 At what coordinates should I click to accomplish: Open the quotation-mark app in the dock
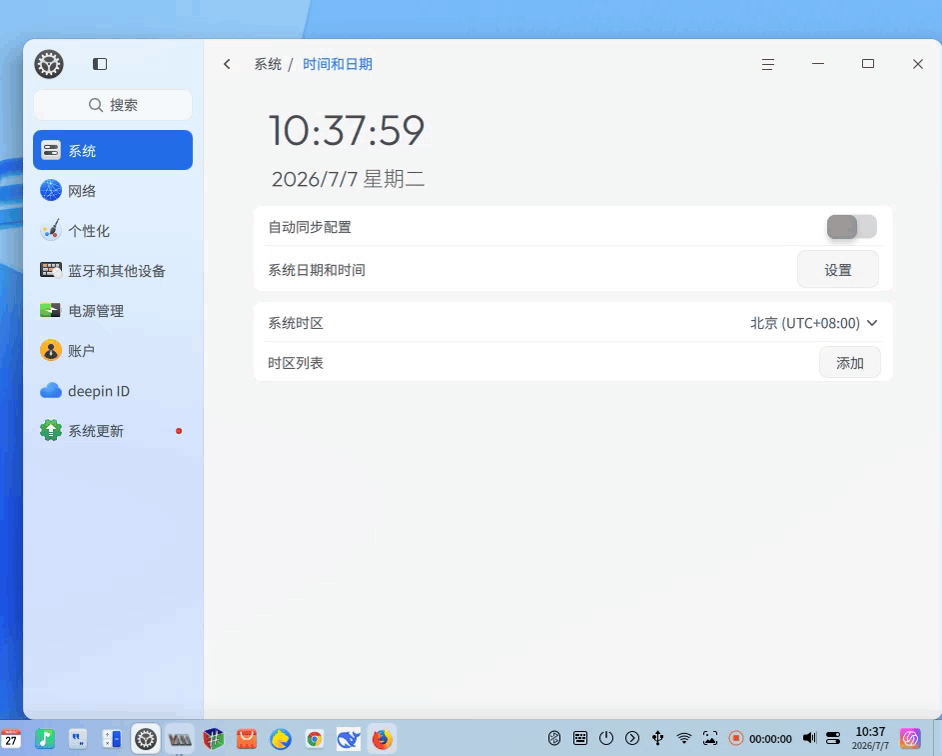pyautogui.click(x=78, y=739)
